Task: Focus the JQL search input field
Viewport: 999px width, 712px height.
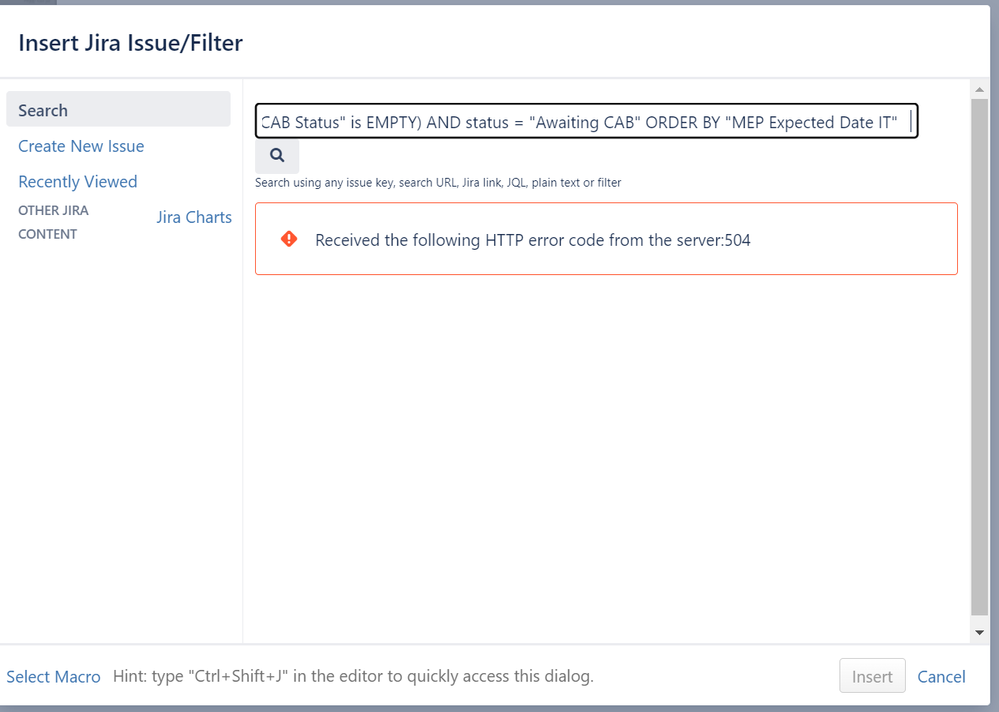Action: tap(586, 121)
